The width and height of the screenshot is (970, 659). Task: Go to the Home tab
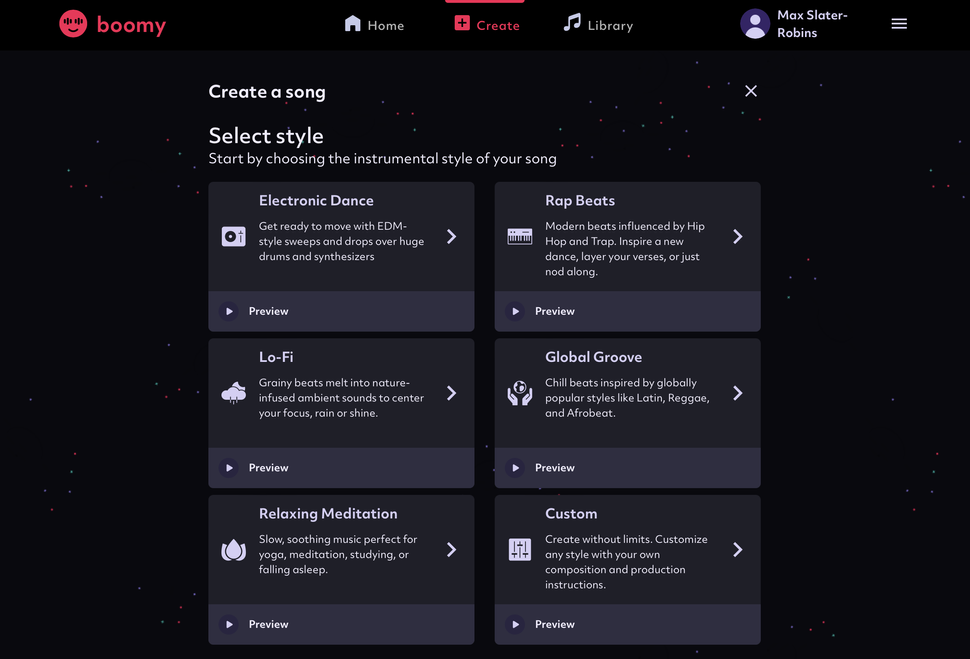tap(374, 24)
